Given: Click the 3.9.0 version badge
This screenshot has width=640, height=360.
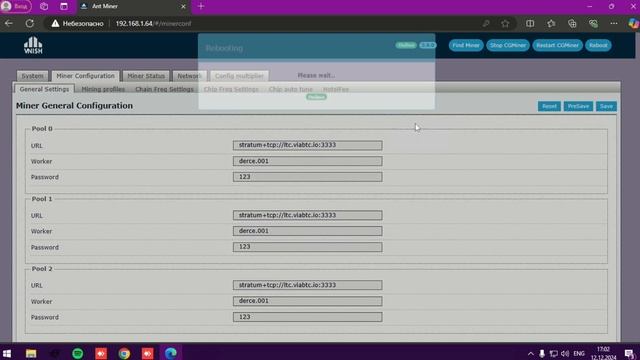Looking at the screenshot, I should 427,45.
